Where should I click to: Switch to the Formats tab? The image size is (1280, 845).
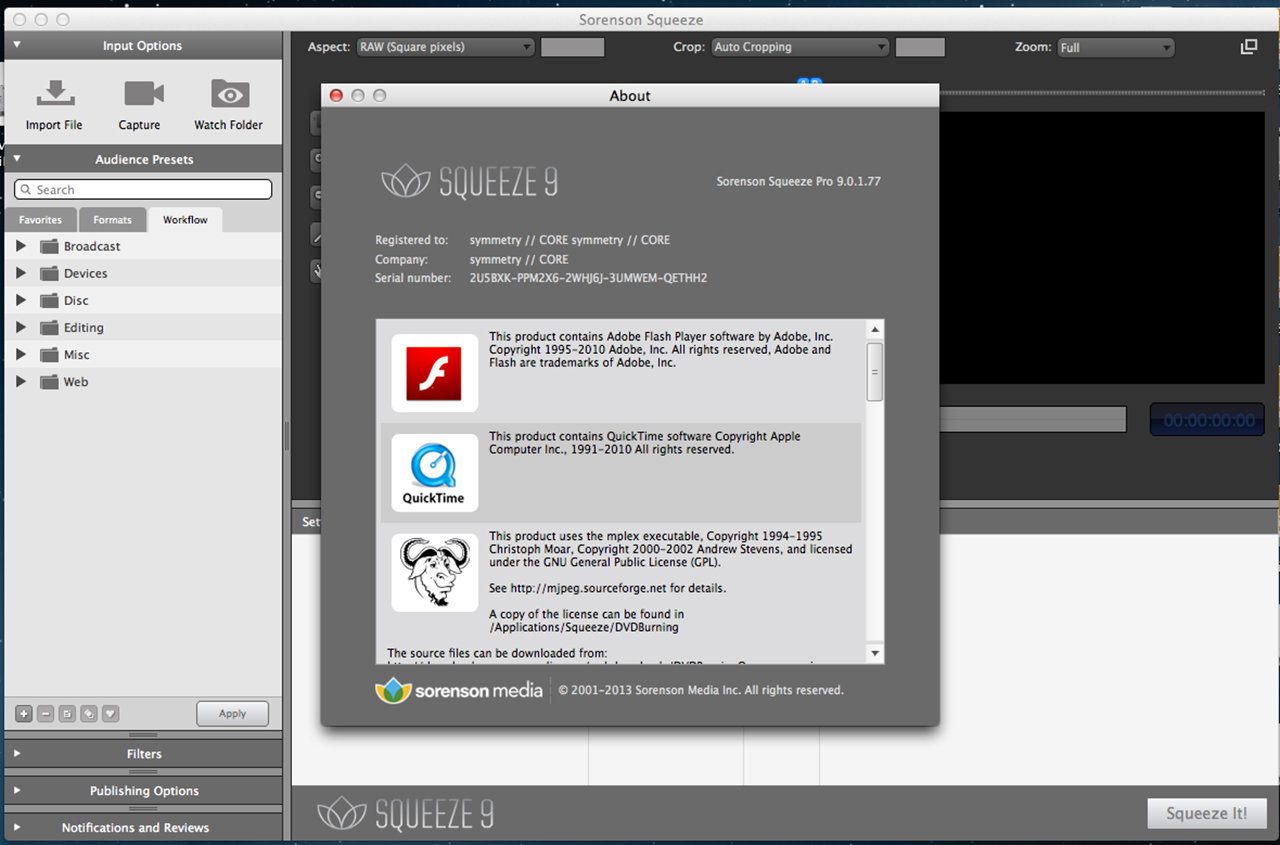click(x=112, y=220)
